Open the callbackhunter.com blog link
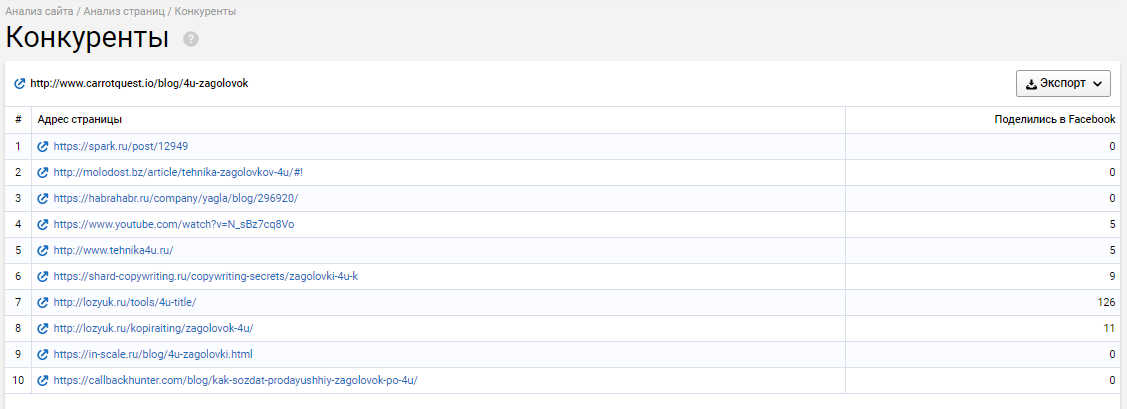 [x=235, y=380]
